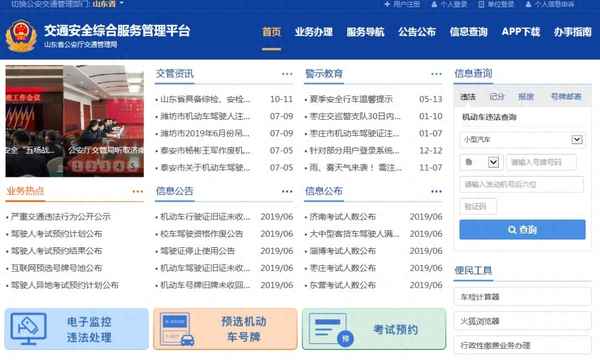The image size is (600, 362).
Task: Open 驾驶人考试预约计划公布 link
Action: pyautogui.click(x=57, y=234)
